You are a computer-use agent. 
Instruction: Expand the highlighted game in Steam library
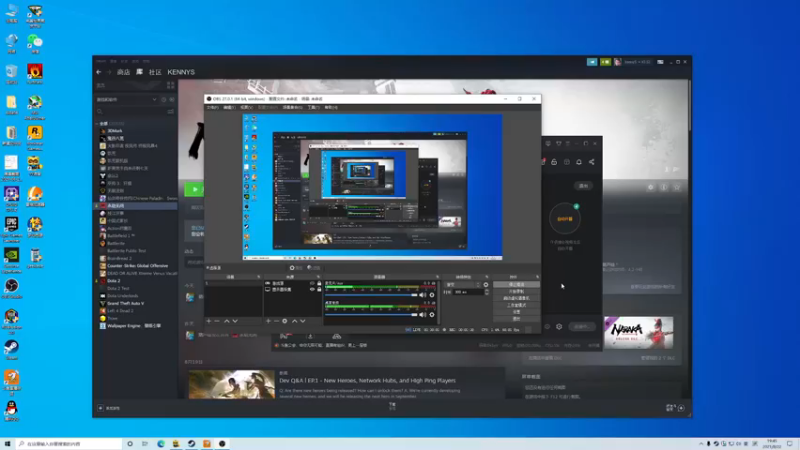[x=97, y=206]
